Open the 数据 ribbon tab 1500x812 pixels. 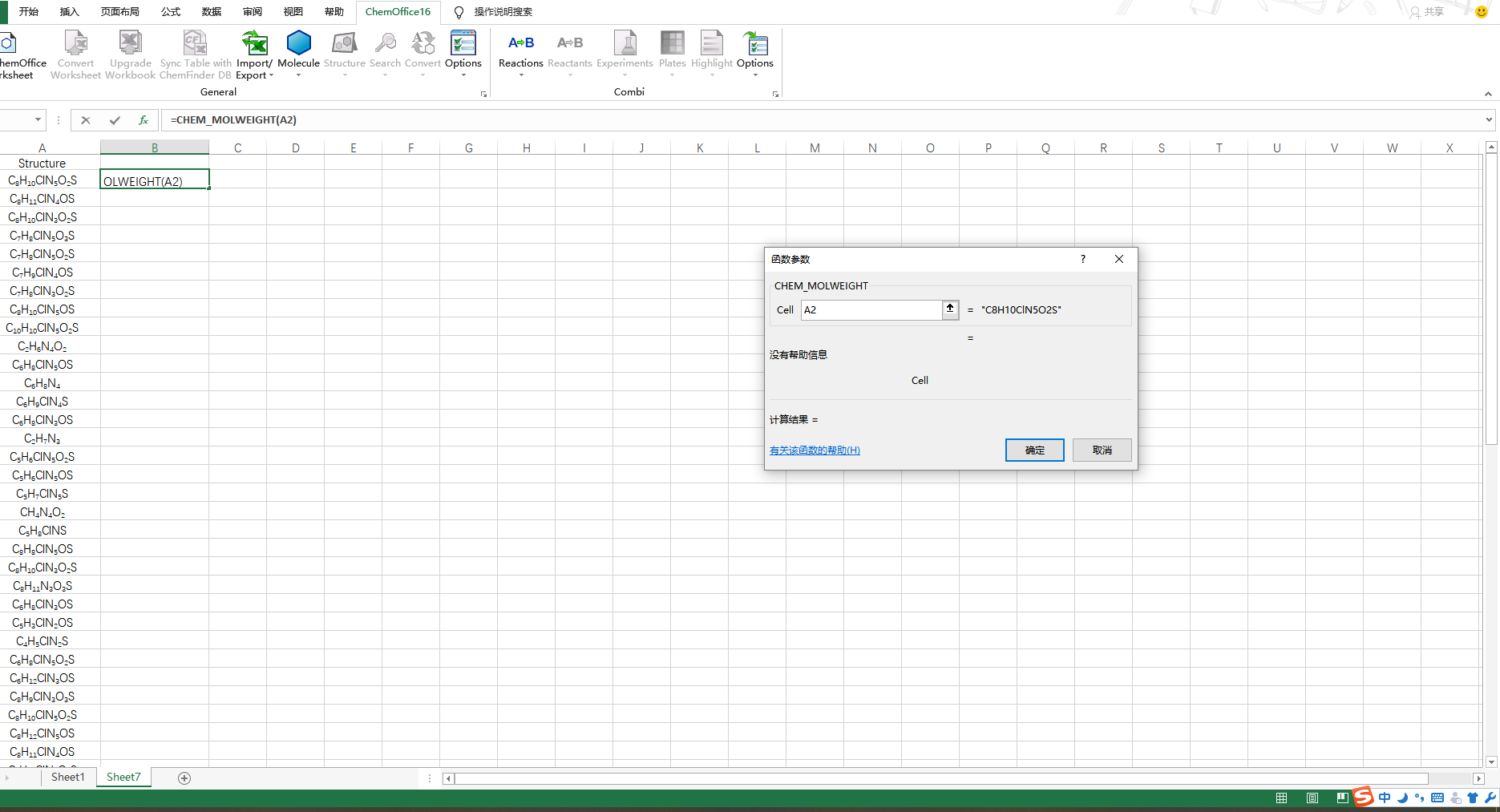212,12
